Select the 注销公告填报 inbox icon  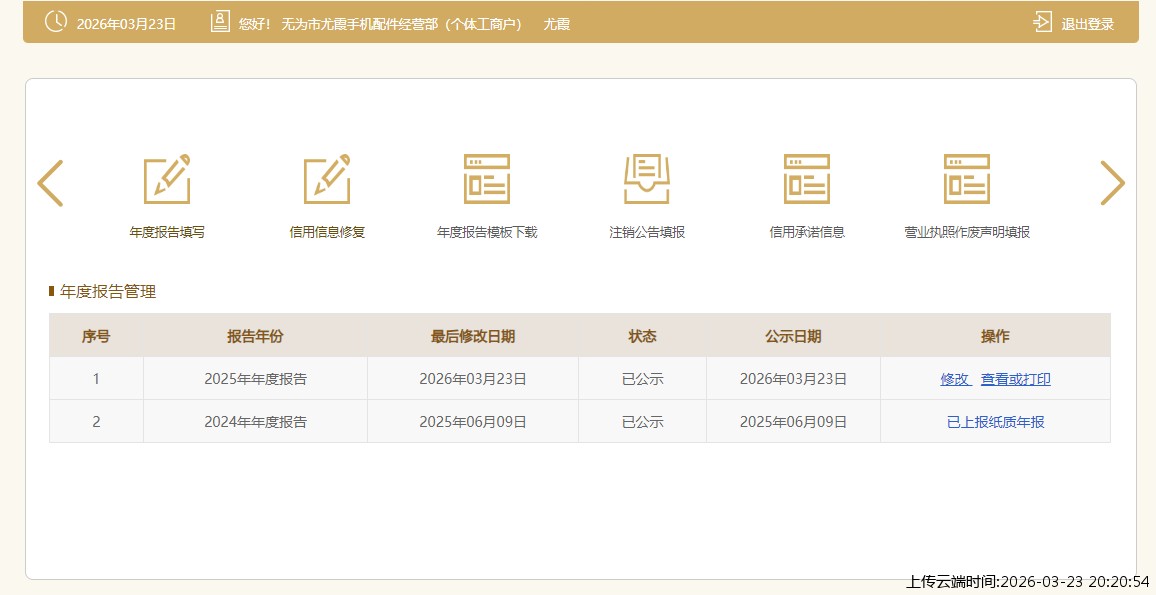tap(647, 180)
